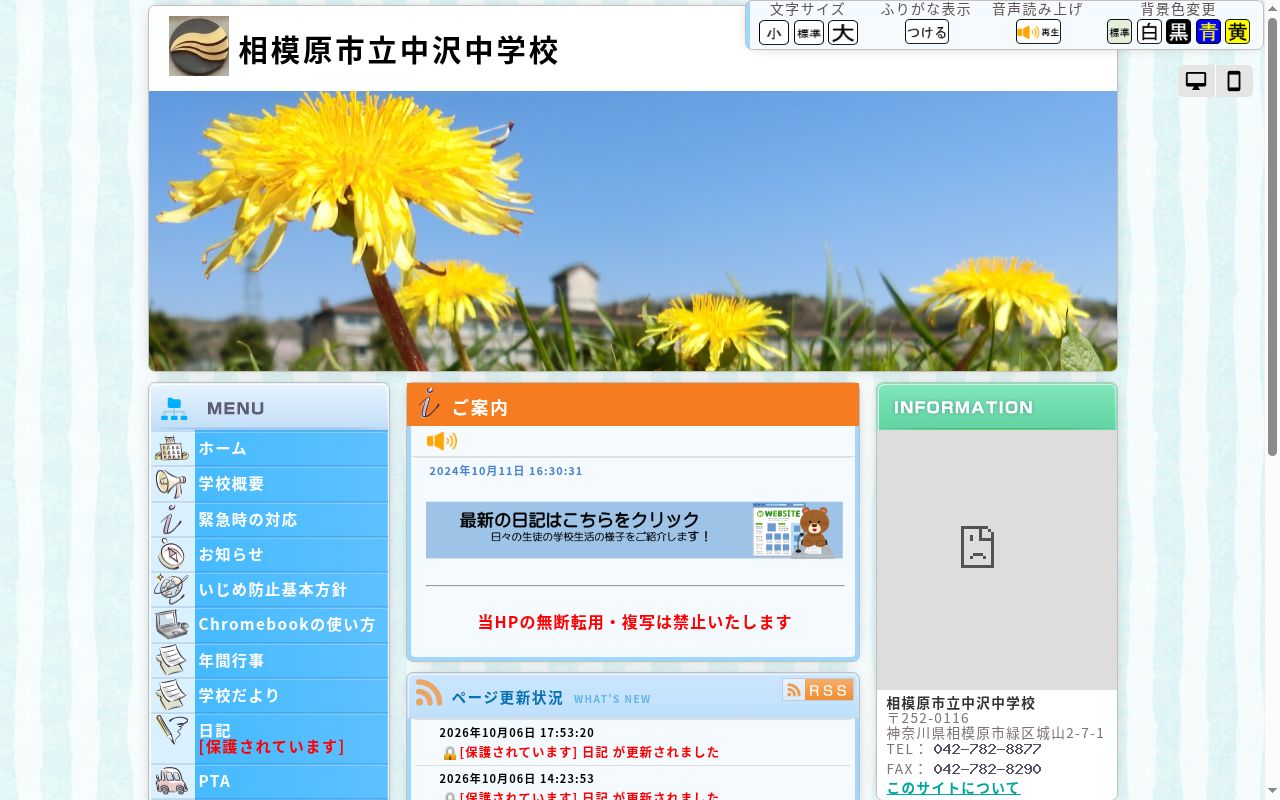Click the 最新の日記はこちらをクリック banner
Viewport: 1280px width, 800px height.
tap(634, 530)
